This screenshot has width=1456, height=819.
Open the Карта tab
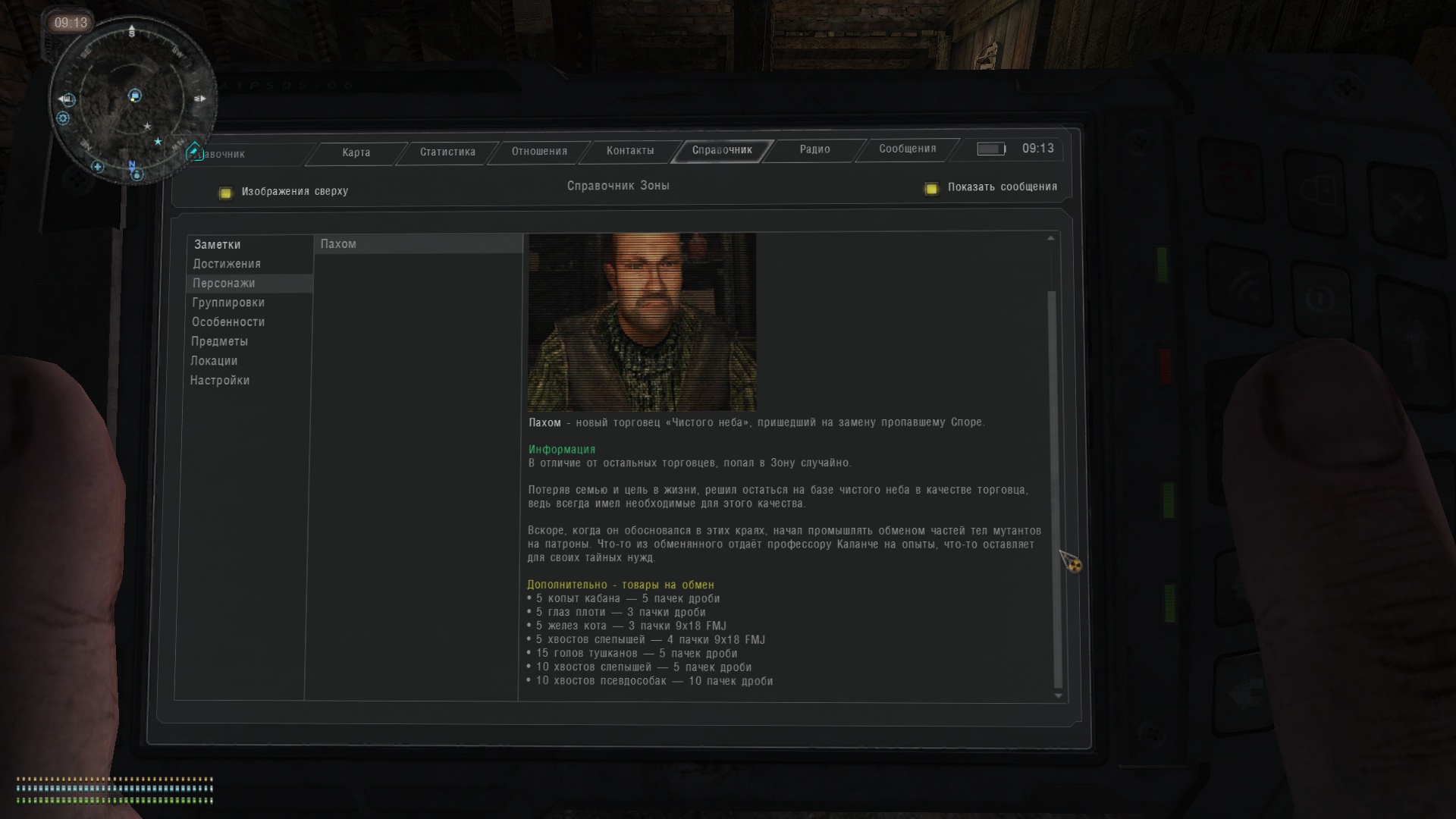pos(356,152)
